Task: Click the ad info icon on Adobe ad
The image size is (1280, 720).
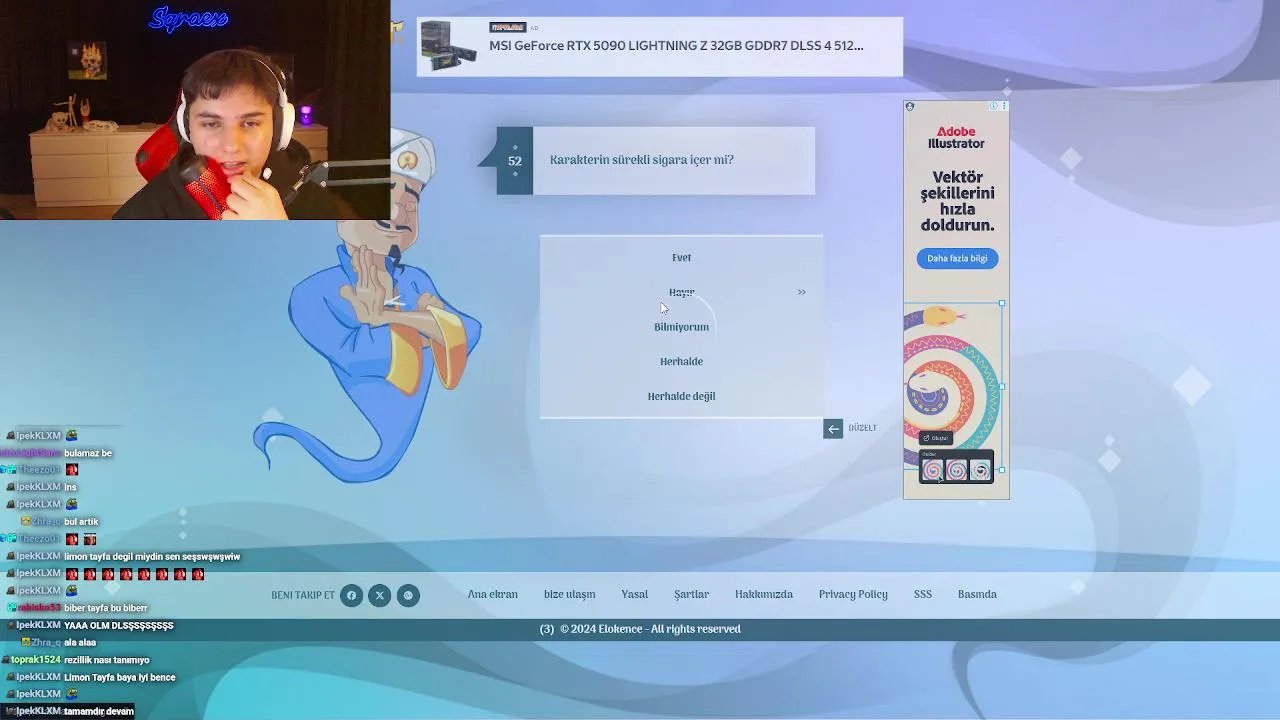Action: pos(993,106)
